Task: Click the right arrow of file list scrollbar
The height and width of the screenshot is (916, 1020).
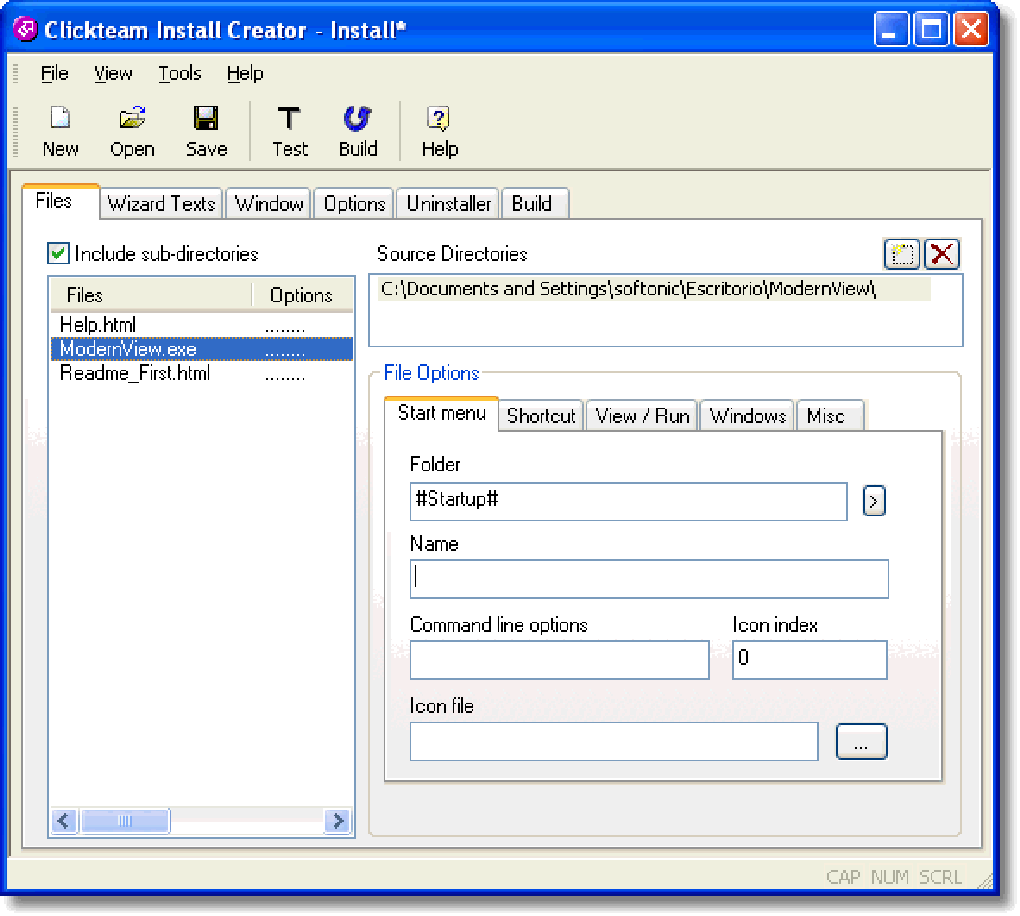Action: click(338, 821)
